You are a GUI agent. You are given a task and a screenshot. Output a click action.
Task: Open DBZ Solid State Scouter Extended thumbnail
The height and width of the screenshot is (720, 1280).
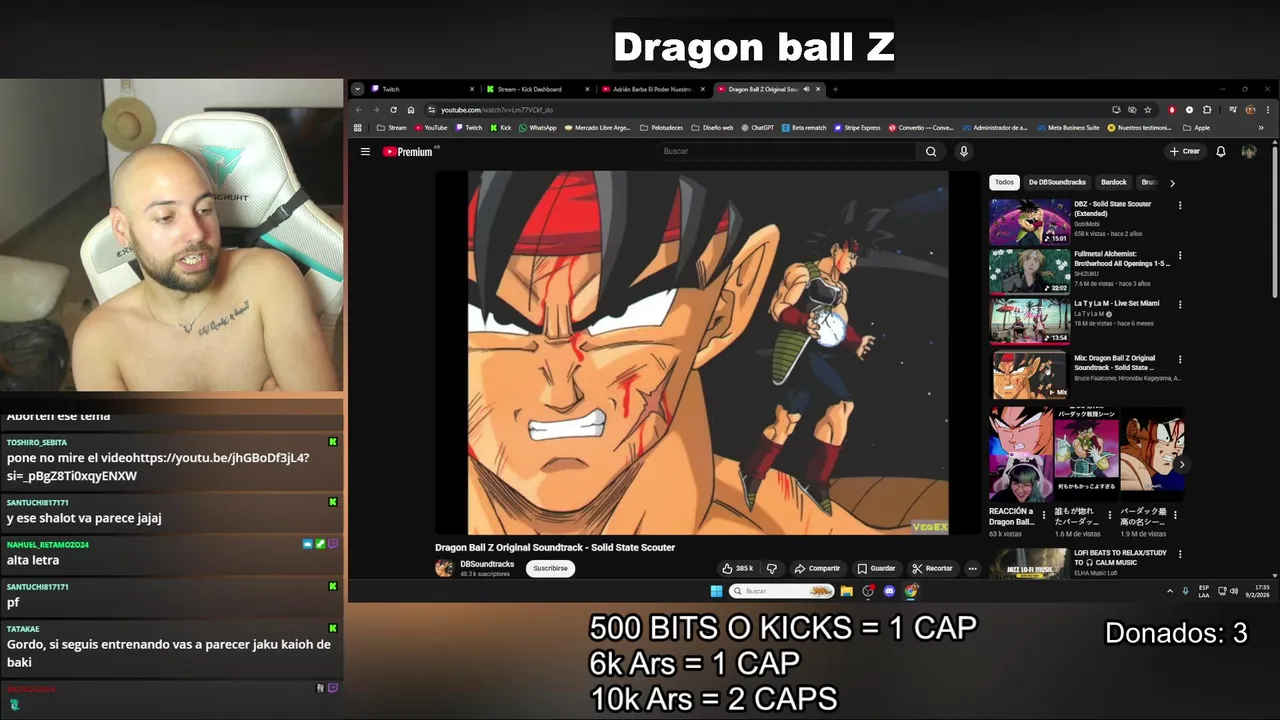point(1030,222)
